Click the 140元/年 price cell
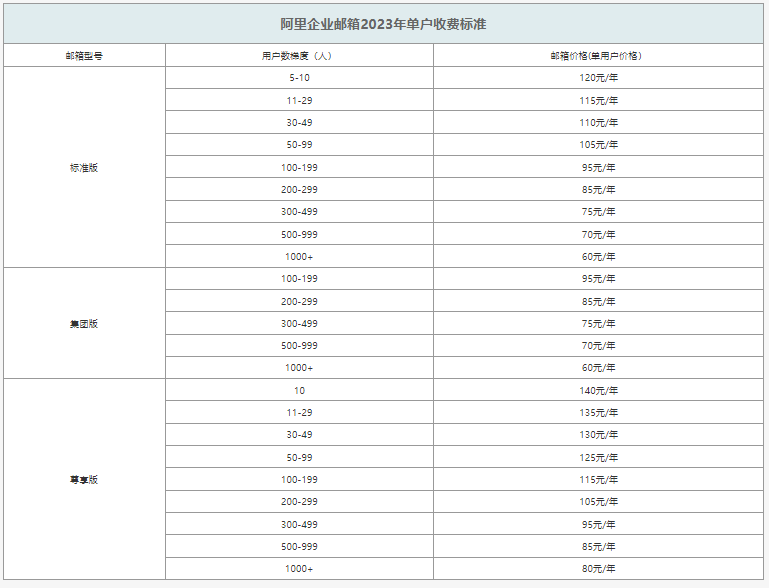The width and height of the screenshot is (769, 588). click(598, 391)
